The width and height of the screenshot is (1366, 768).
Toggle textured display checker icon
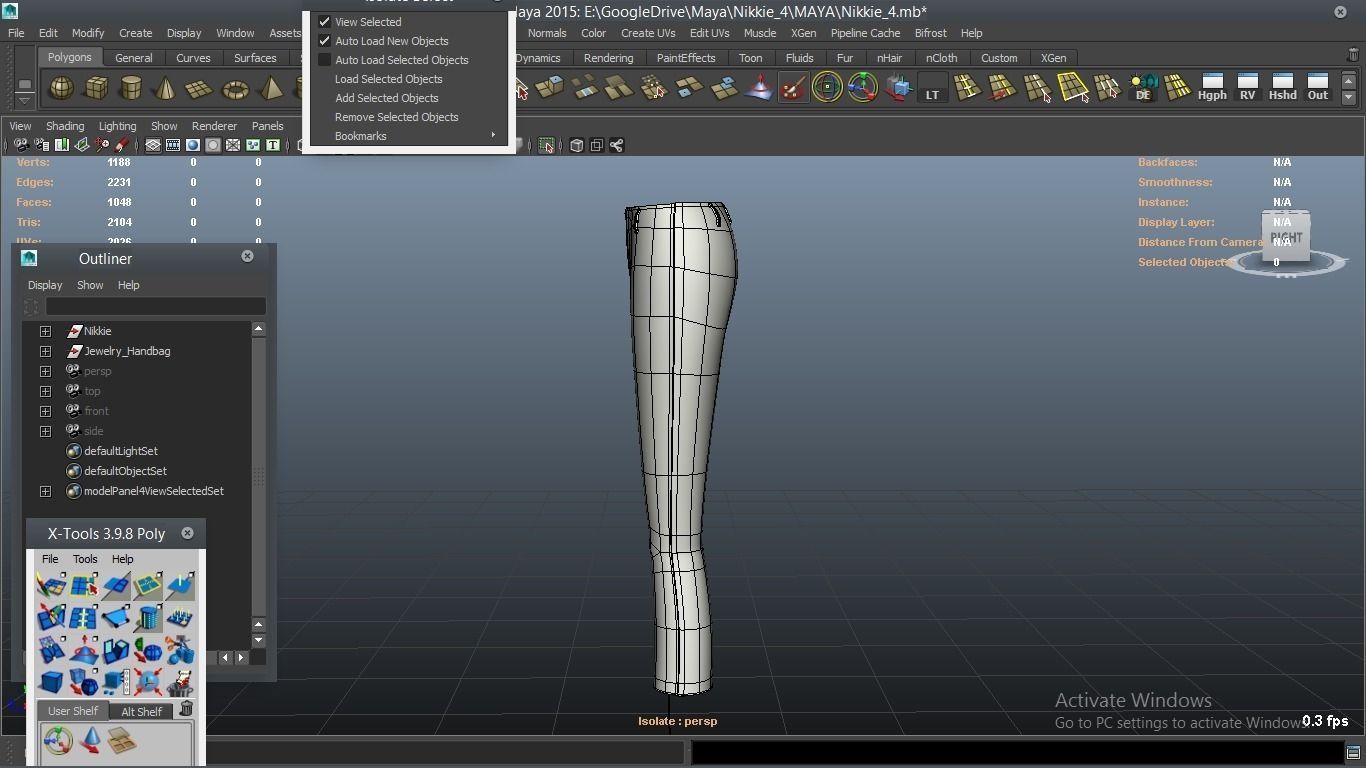click(x=233, y=145)
